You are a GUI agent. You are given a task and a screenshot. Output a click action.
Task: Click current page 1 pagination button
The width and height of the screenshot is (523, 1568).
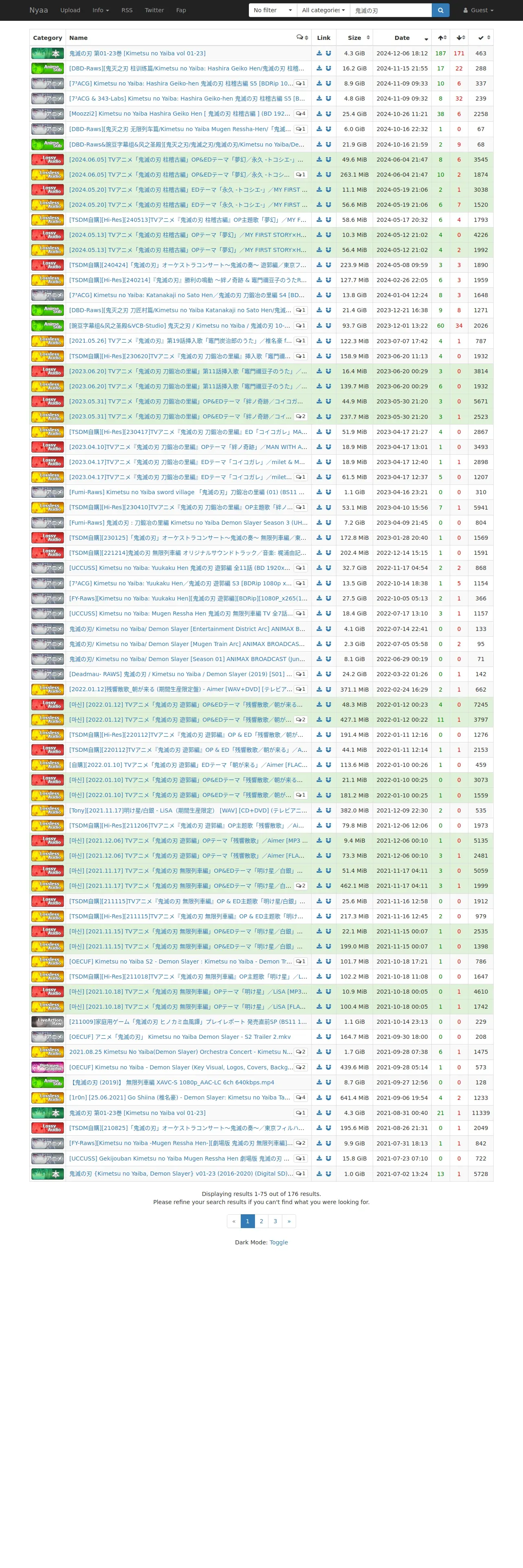[x=247, y=1221]
